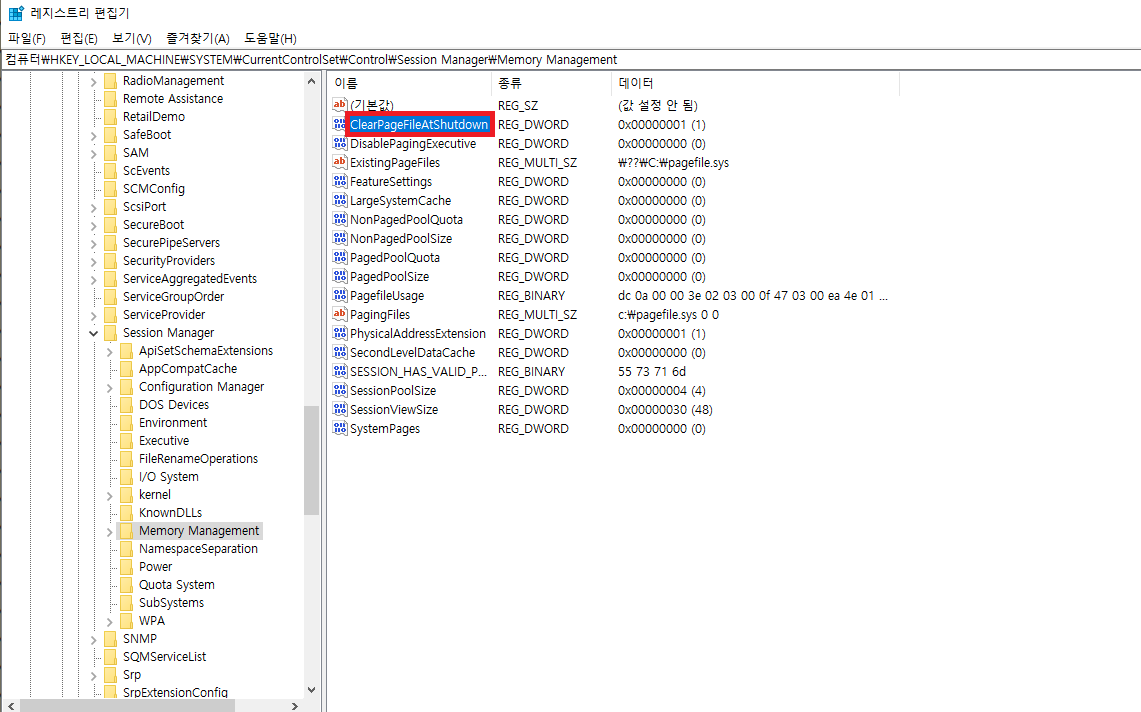
Task: Click the binary icon beside PagefileUsage
Action: point(340,295)
